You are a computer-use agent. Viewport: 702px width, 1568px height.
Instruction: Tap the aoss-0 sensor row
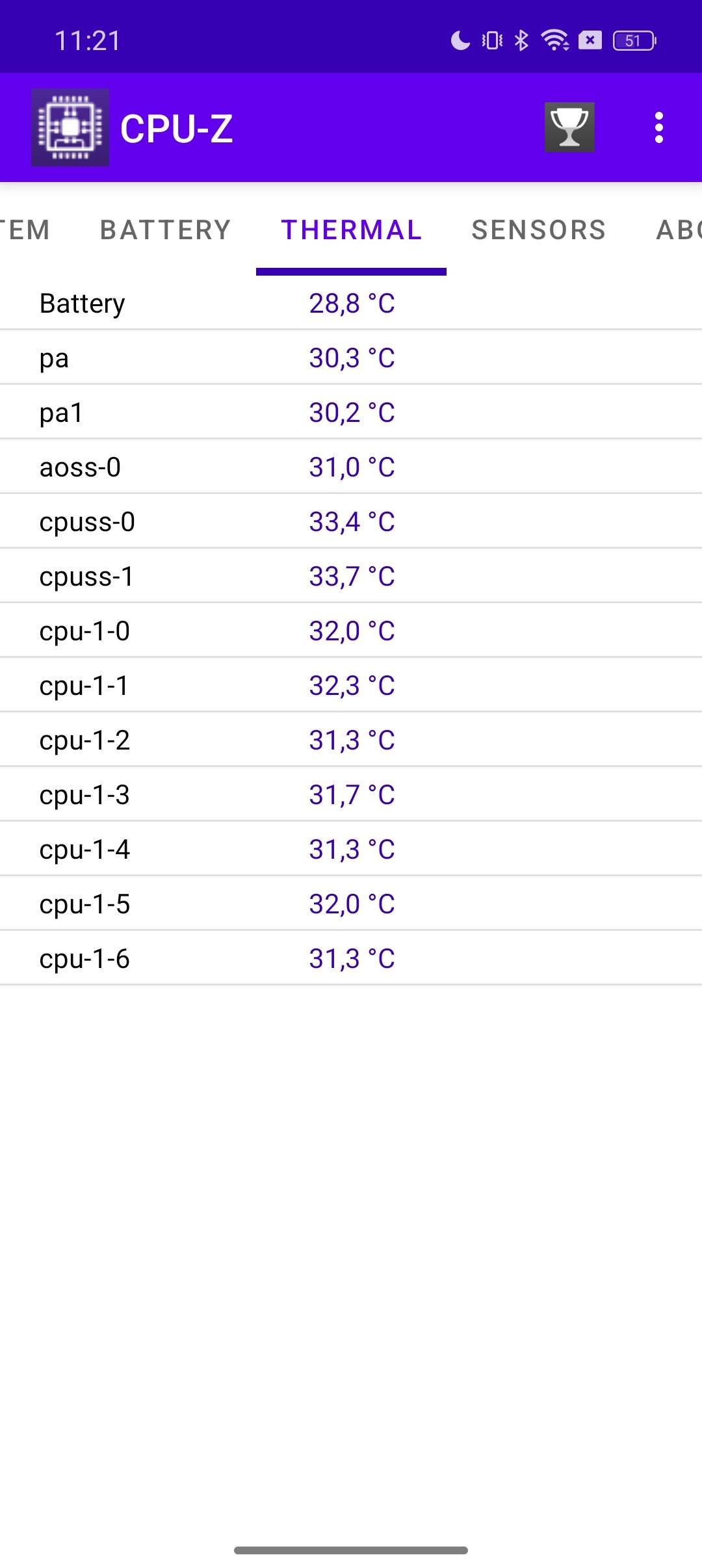tap(351, 467)
